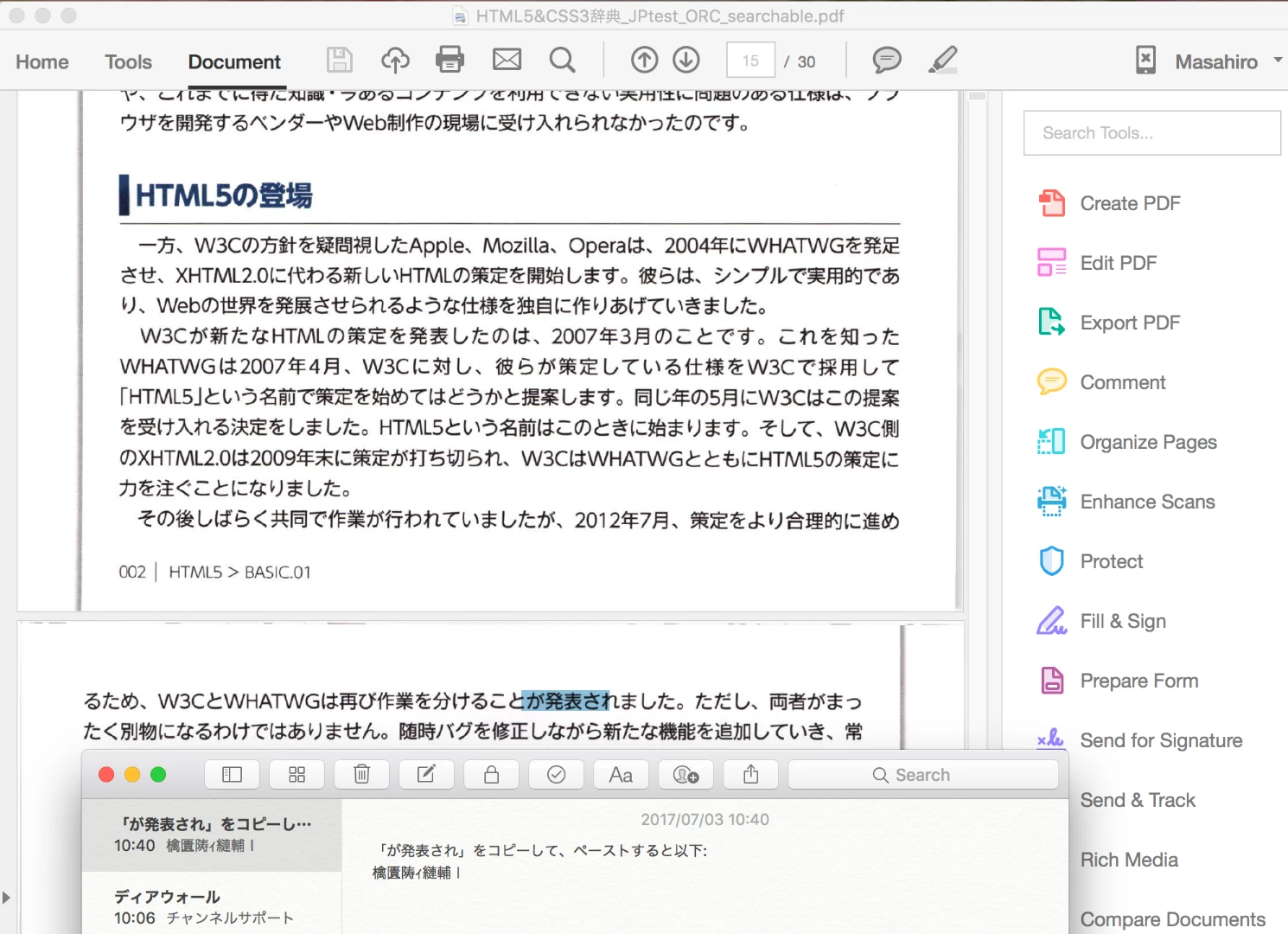Click the Notes window green zoom button

point(158,775)
